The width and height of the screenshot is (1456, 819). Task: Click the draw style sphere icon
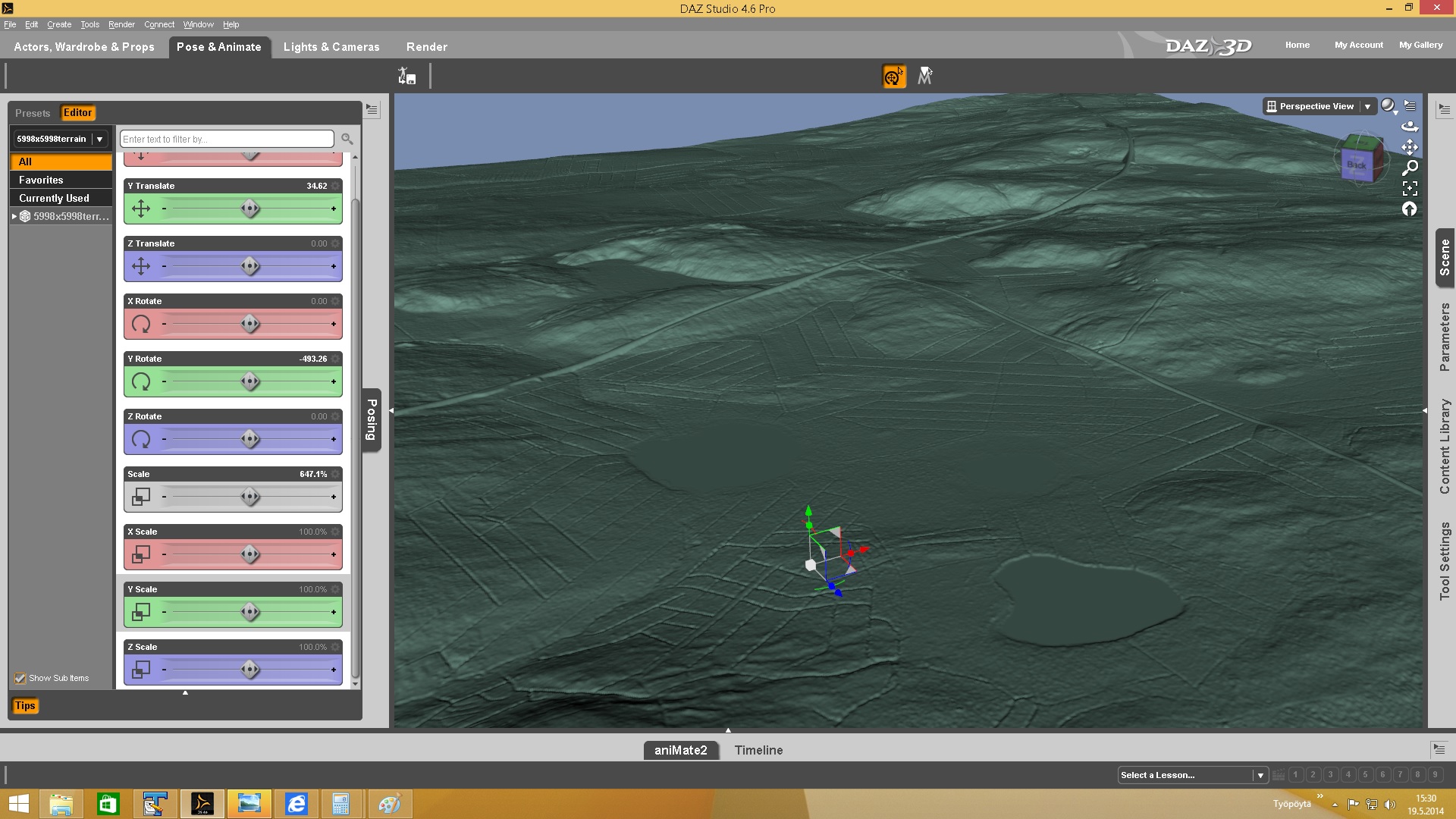coord(1388,106)
